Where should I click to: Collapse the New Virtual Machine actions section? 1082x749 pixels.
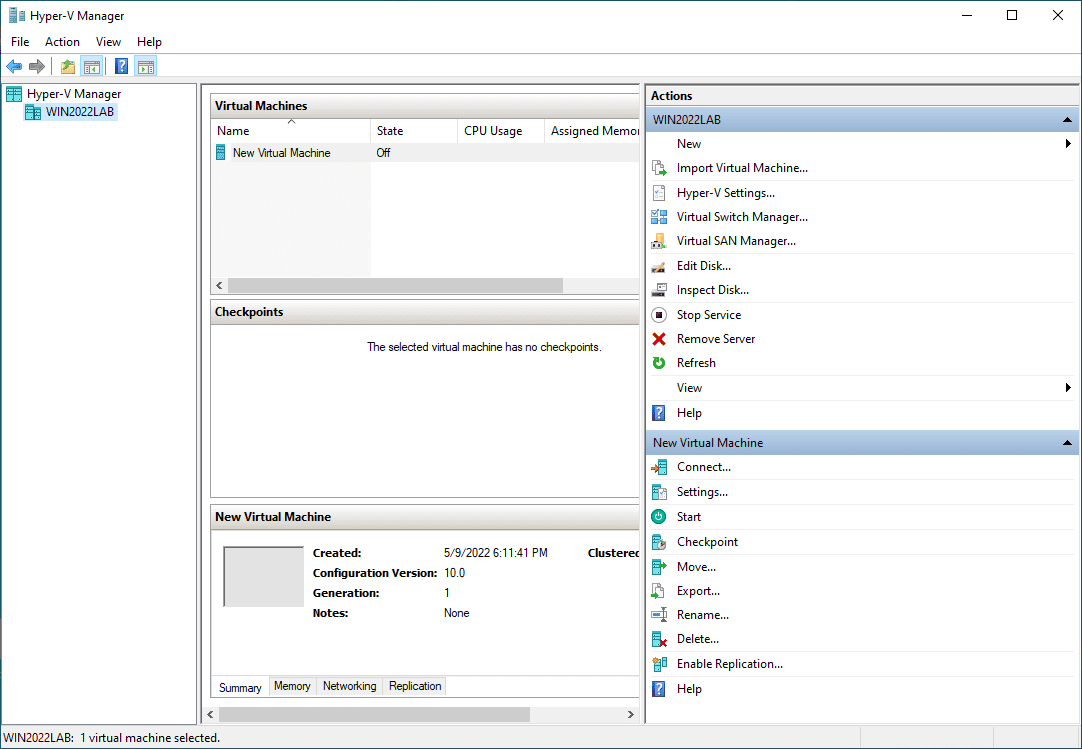[1067, 443]
